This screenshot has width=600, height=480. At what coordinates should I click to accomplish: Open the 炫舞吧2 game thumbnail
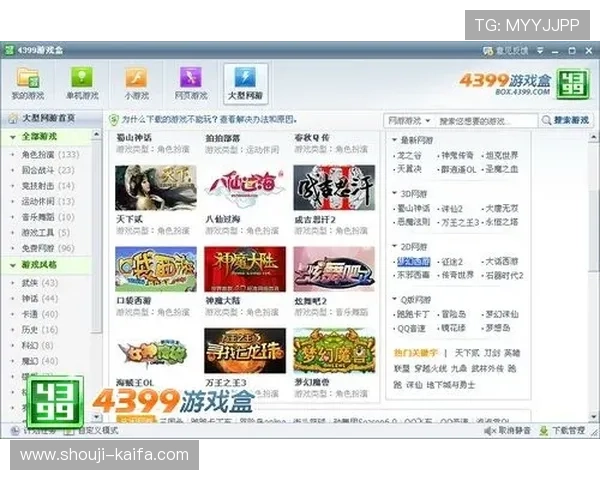pyautogui.click(x=334, y=269)
